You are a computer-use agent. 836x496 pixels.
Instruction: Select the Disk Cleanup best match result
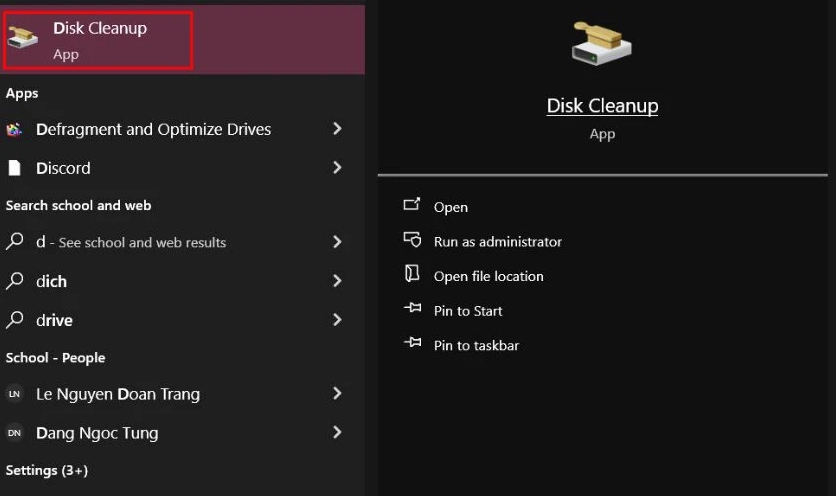pos(182,40)
